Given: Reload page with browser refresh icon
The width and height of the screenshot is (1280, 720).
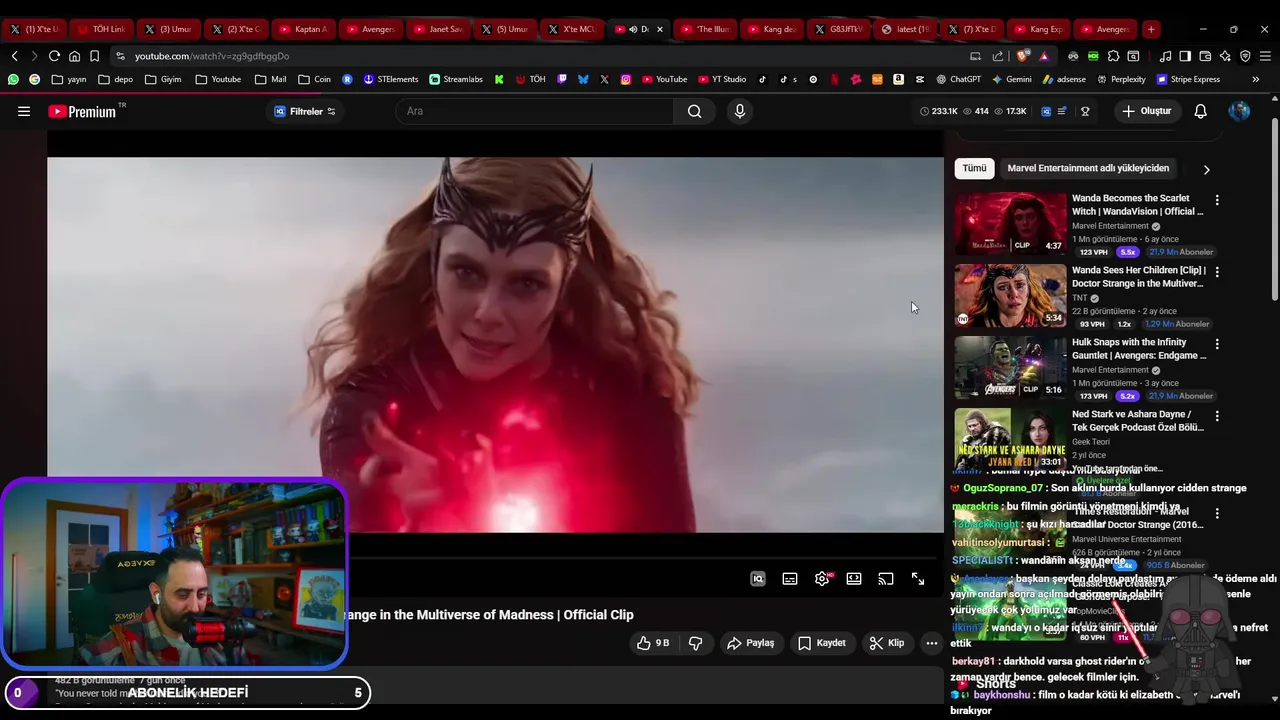Looking at the screenshot, I should [54, 56].
